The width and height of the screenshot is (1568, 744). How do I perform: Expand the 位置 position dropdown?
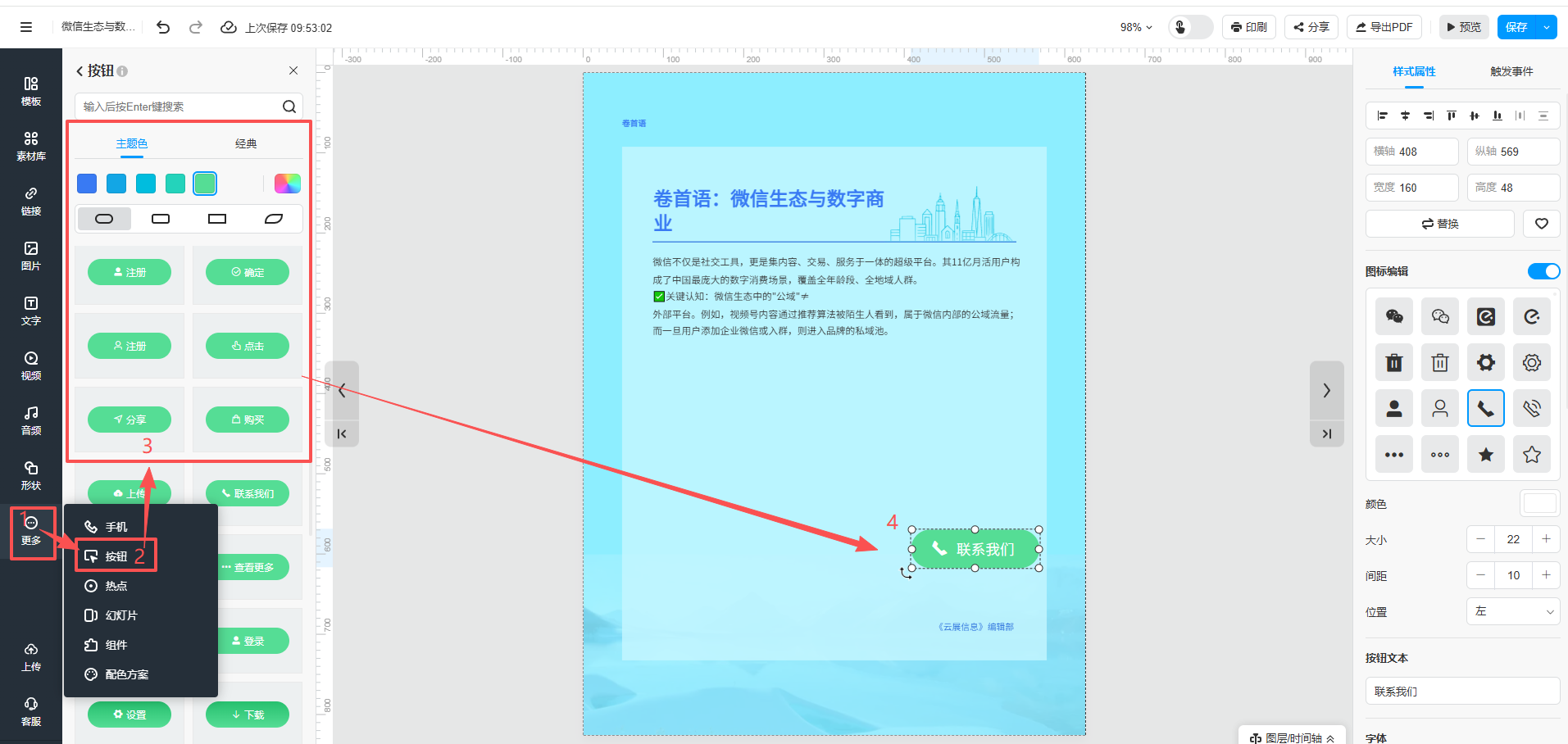1512,611
